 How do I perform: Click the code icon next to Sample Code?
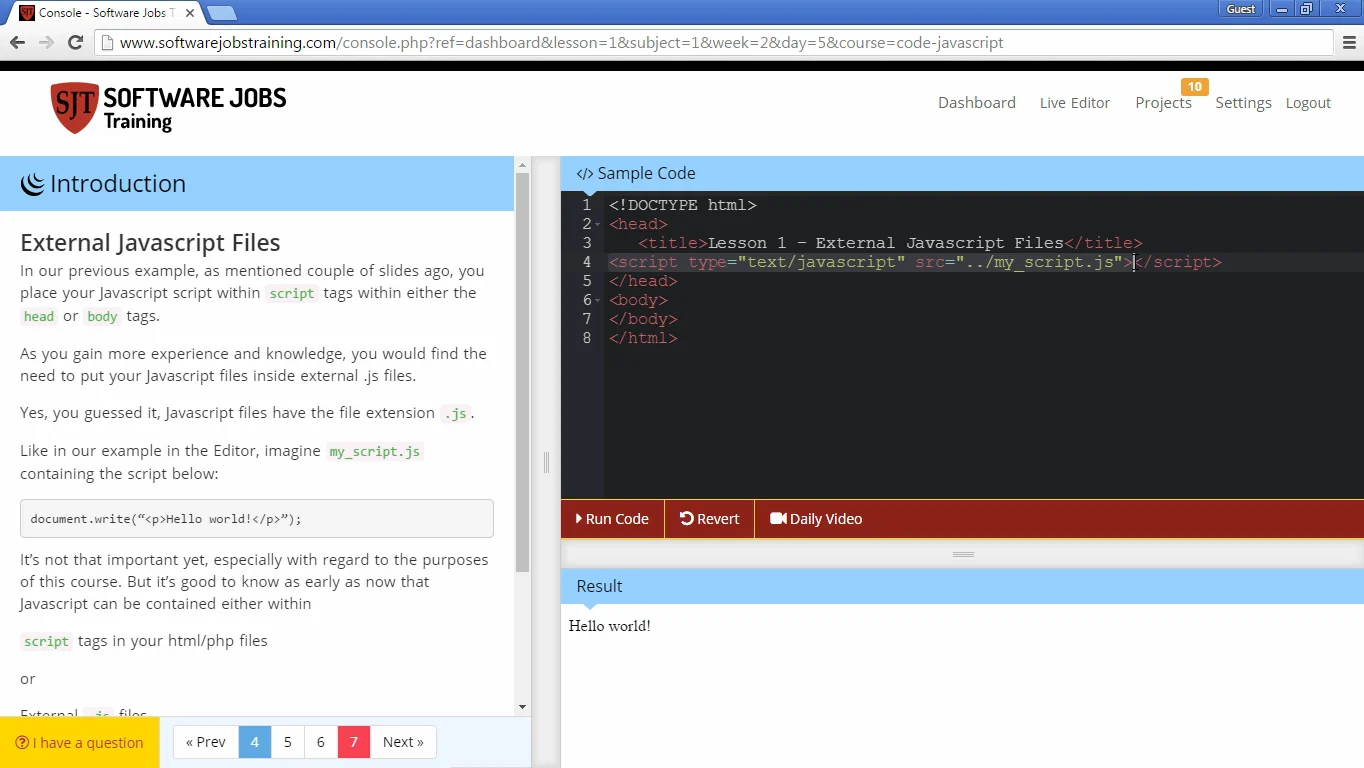(585, 174)
